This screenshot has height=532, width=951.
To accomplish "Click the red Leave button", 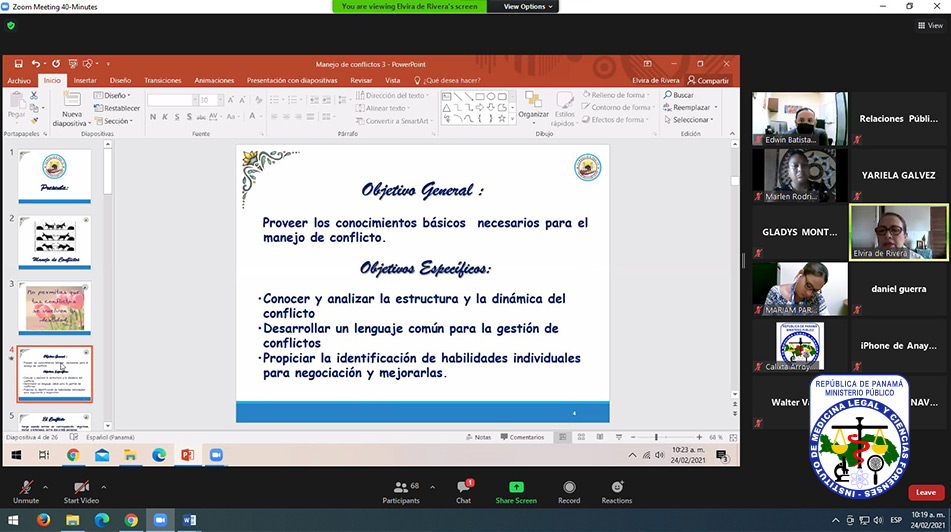I will coord(926,492).
